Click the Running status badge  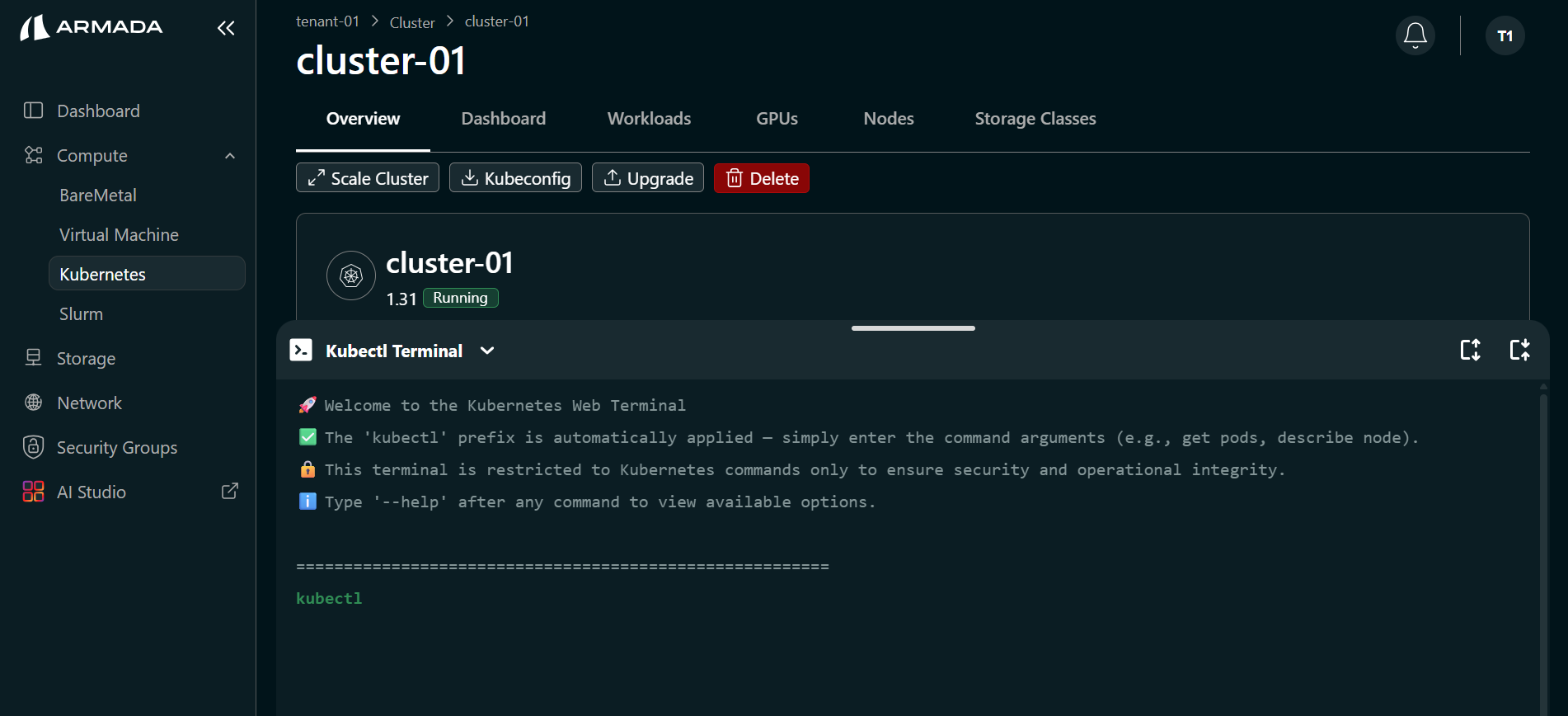461,298
